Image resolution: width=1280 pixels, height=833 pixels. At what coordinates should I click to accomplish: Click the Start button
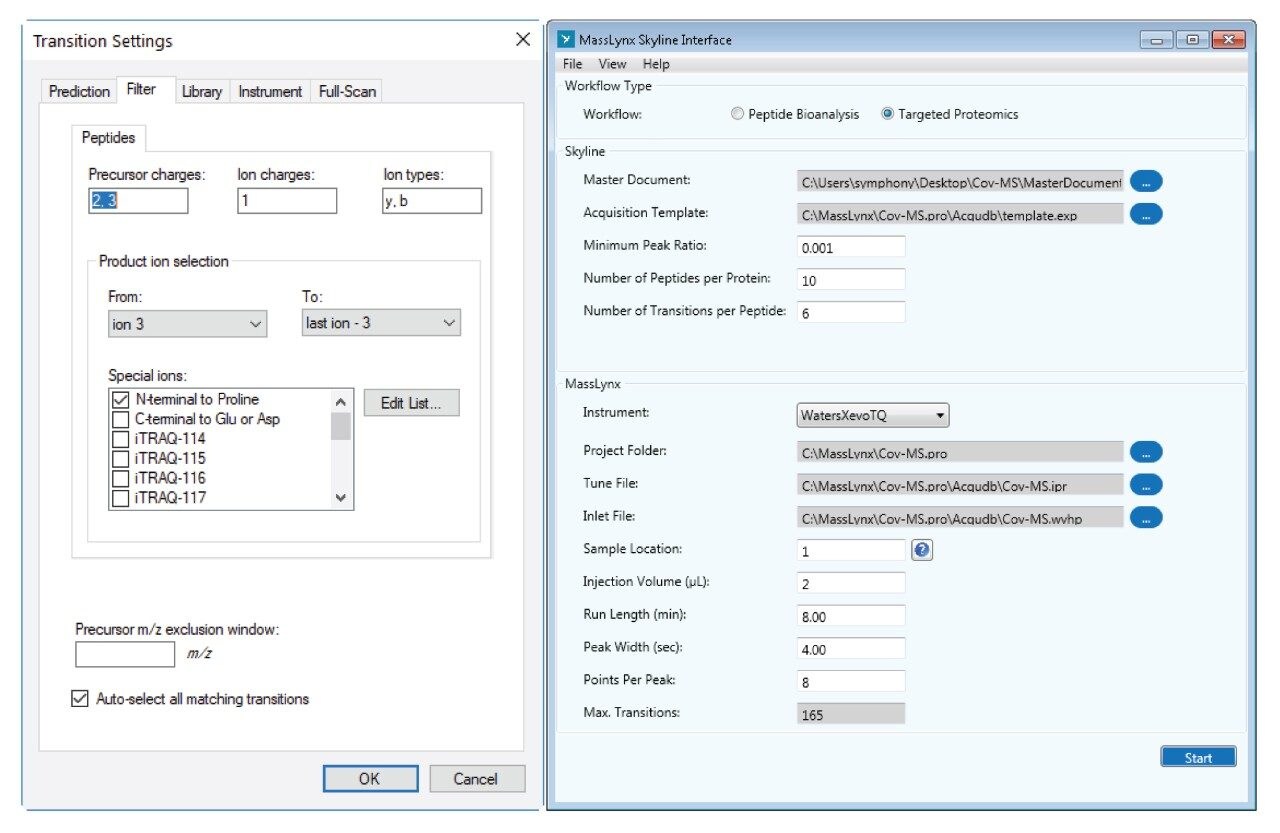click(1198, 757)
